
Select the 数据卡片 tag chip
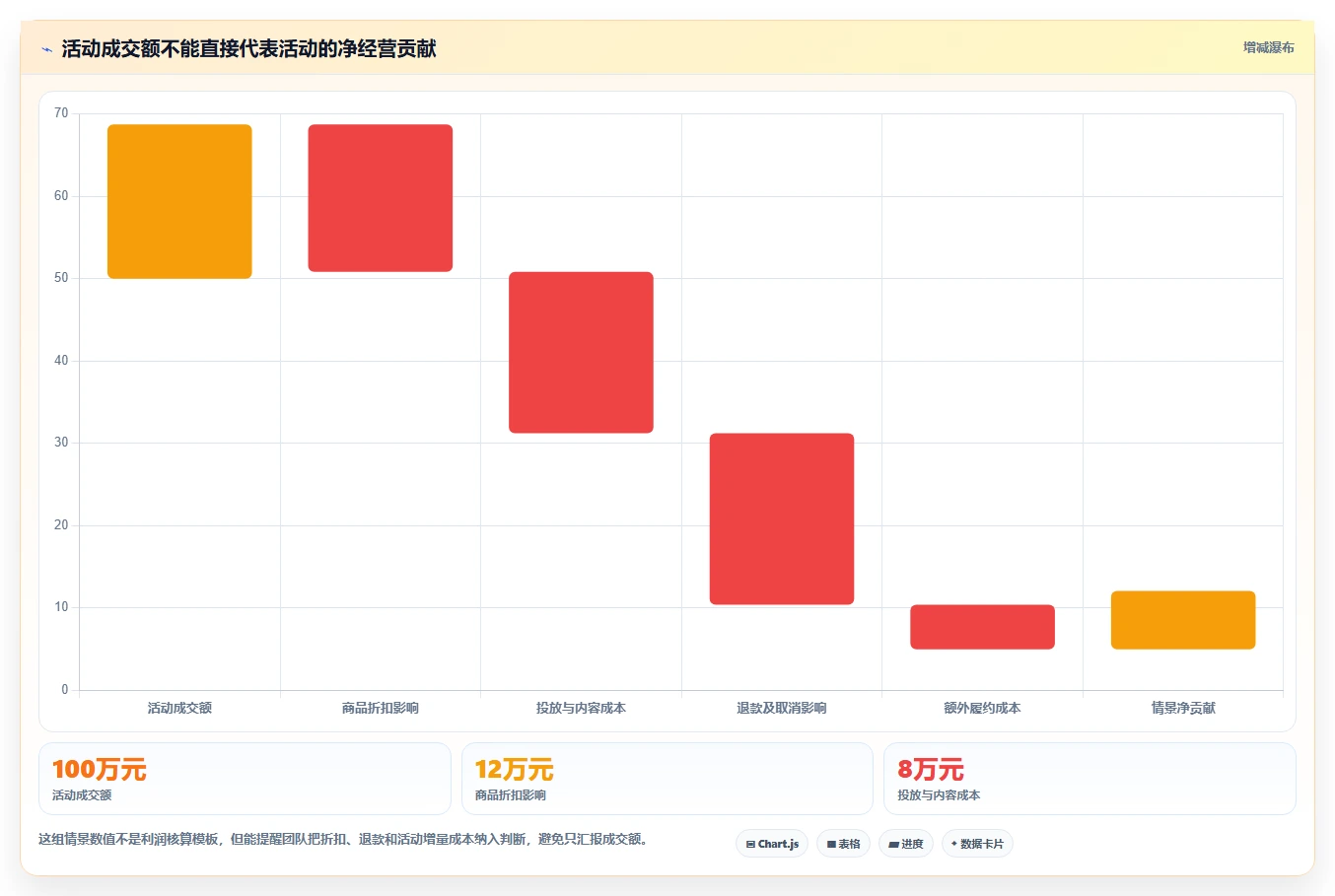[x=977, y=844]
